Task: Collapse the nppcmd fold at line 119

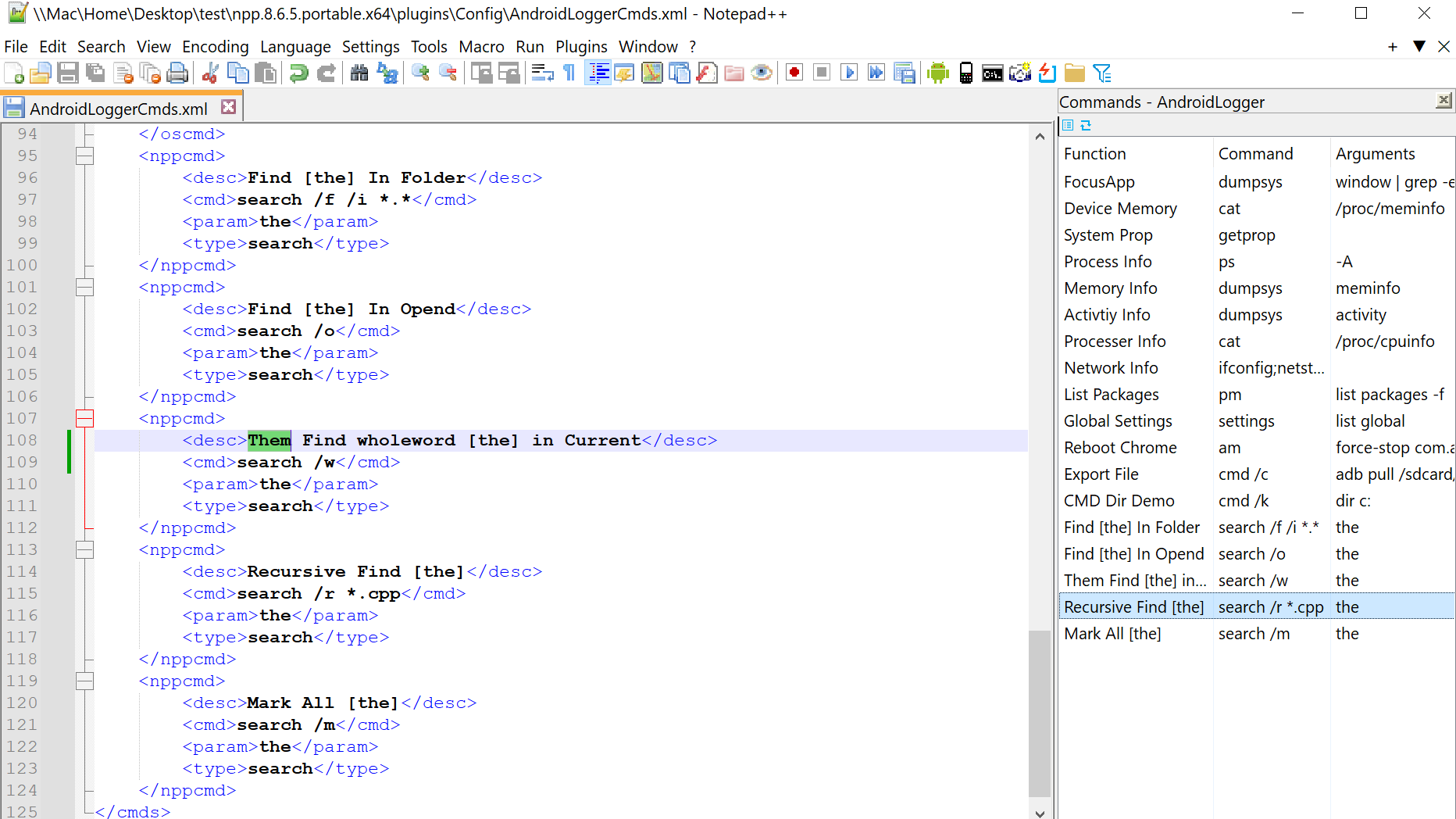Action: (84, 681)
